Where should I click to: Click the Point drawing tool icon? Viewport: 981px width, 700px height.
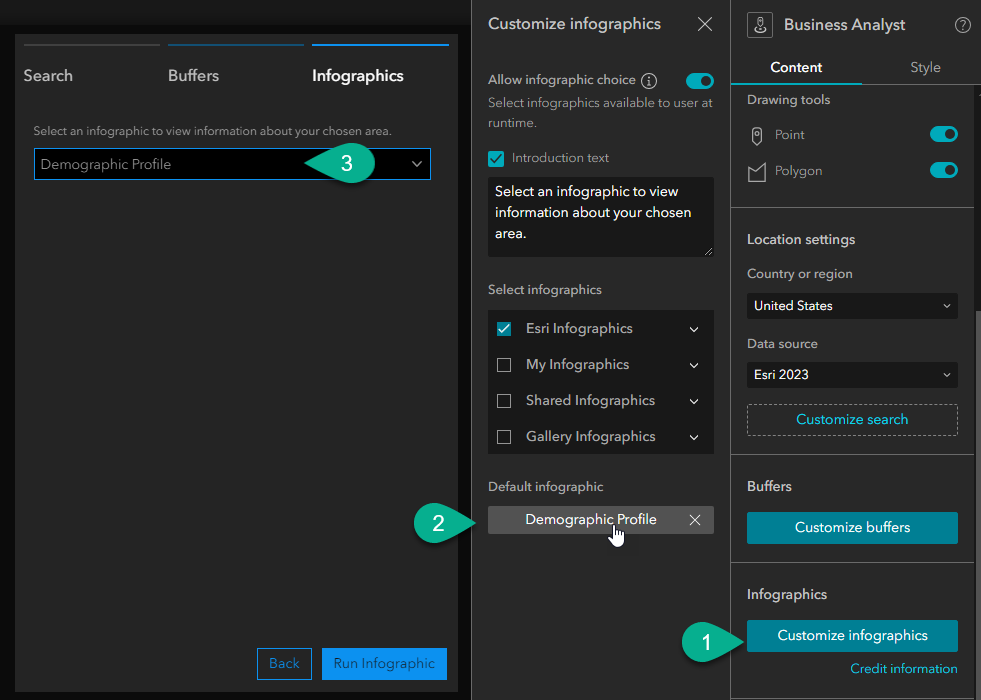[757, 135]
